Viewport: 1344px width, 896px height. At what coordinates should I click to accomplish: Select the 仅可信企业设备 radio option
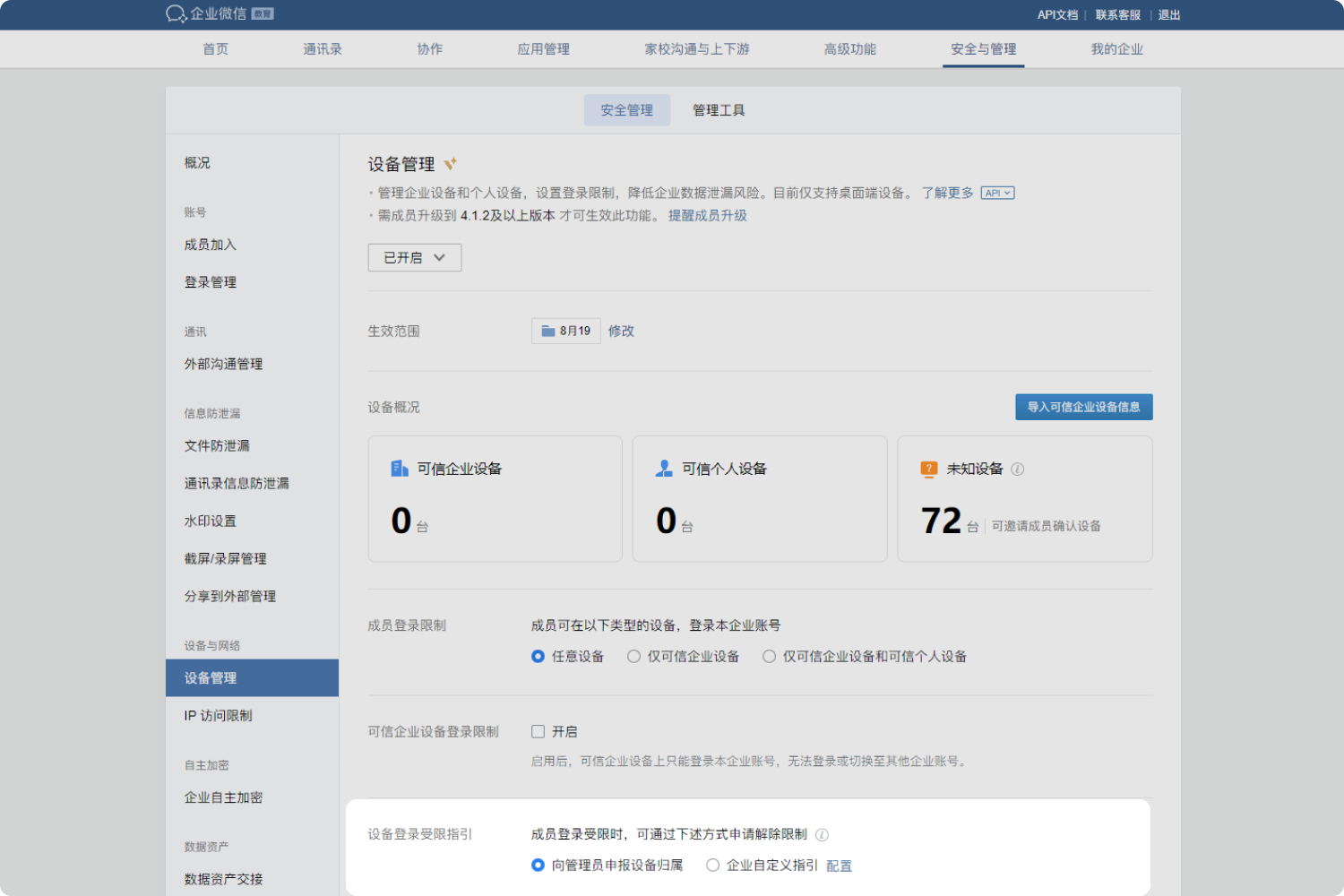pos(635,656)
